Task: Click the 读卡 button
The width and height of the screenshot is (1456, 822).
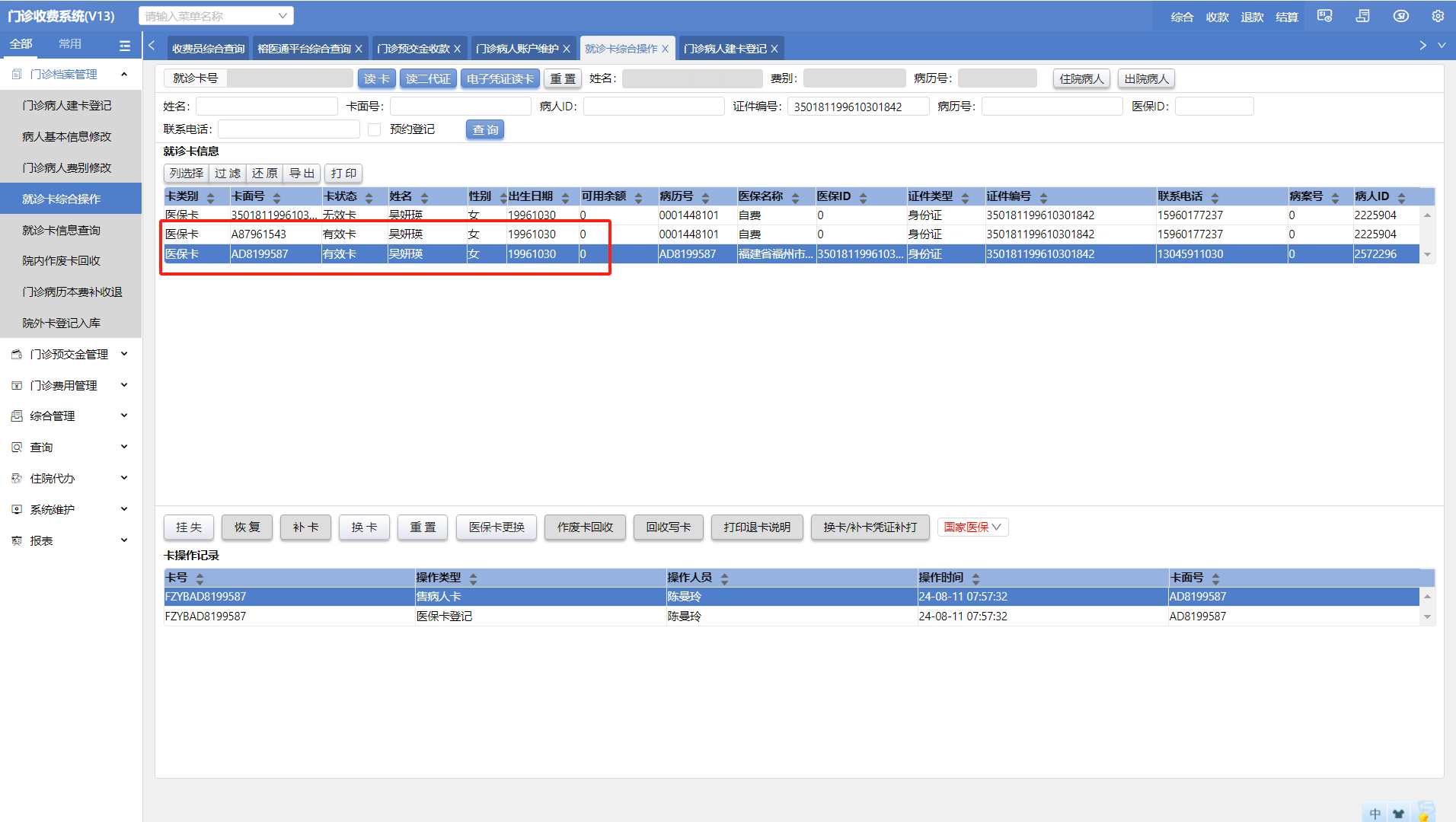Action: [376, 78]
